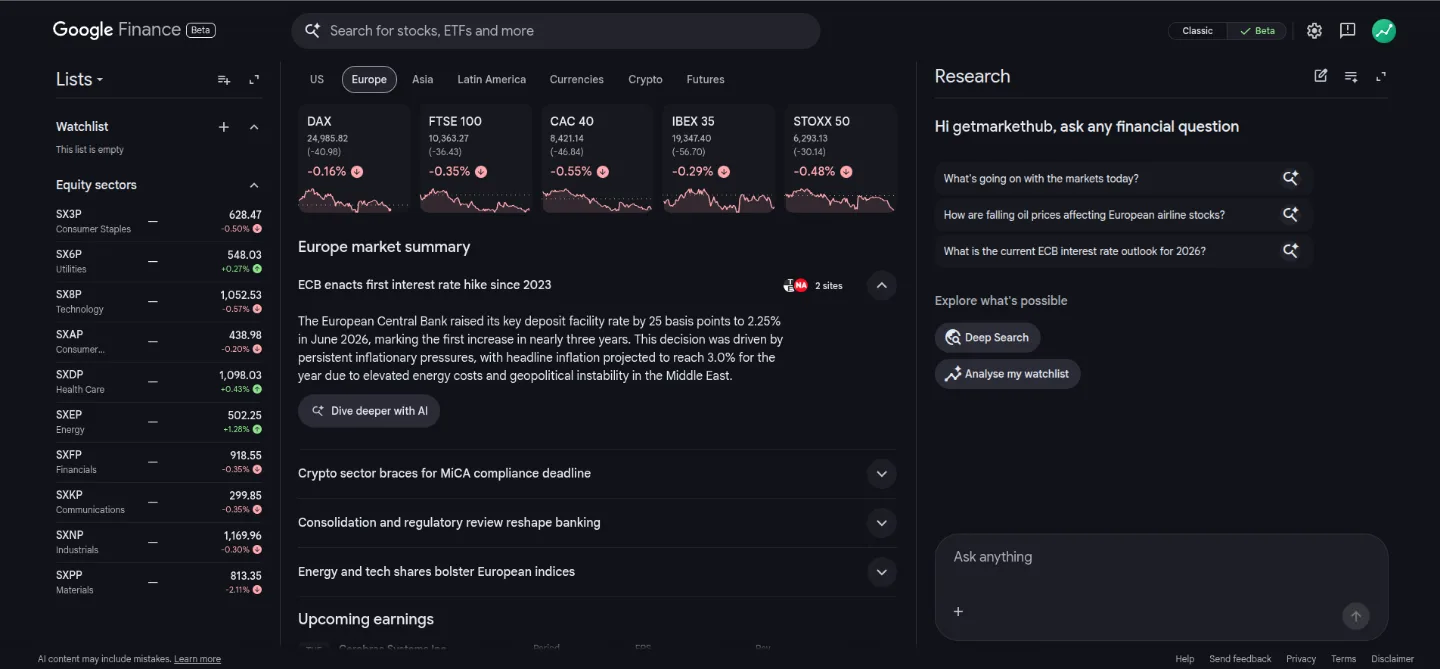Screen dimensions: 1440x669
Task: Click the red down arrow on DAX card
Action: 357,172
